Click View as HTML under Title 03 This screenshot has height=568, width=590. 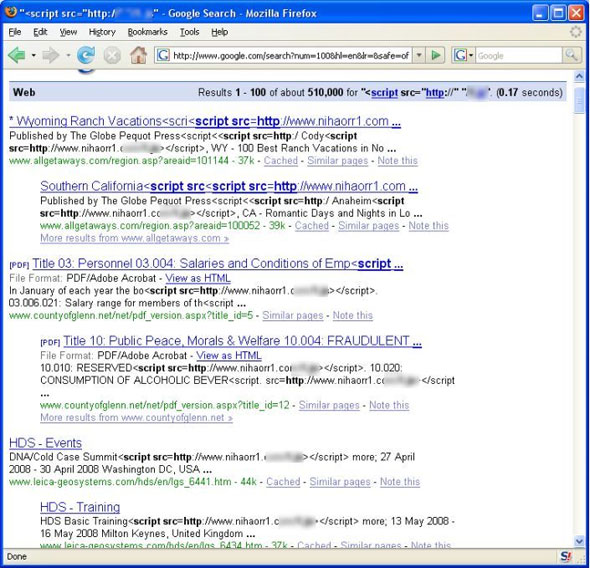[x=198, y=278]
